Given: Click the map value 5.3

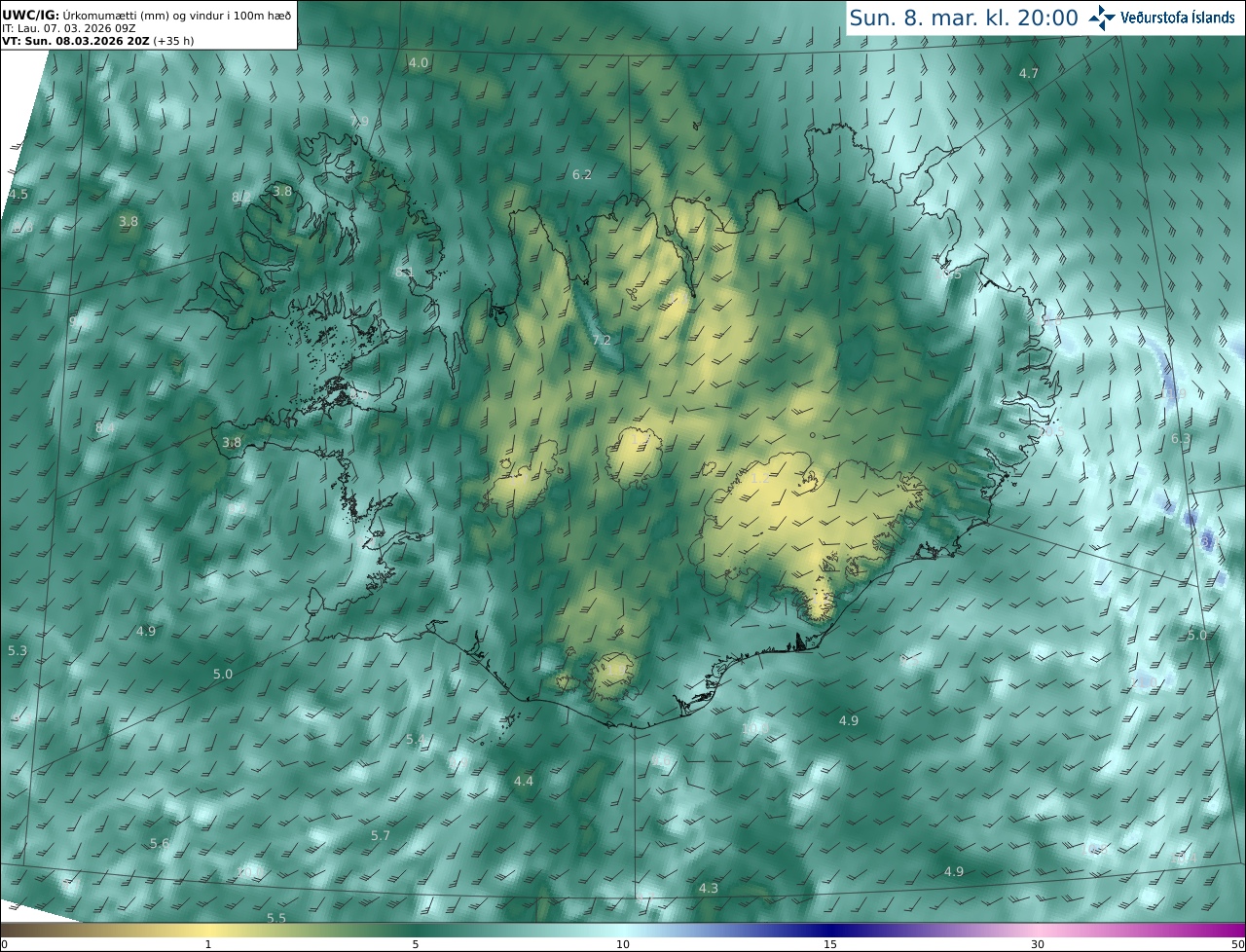Looking at the screenshot, I should [x=18, y=650].
